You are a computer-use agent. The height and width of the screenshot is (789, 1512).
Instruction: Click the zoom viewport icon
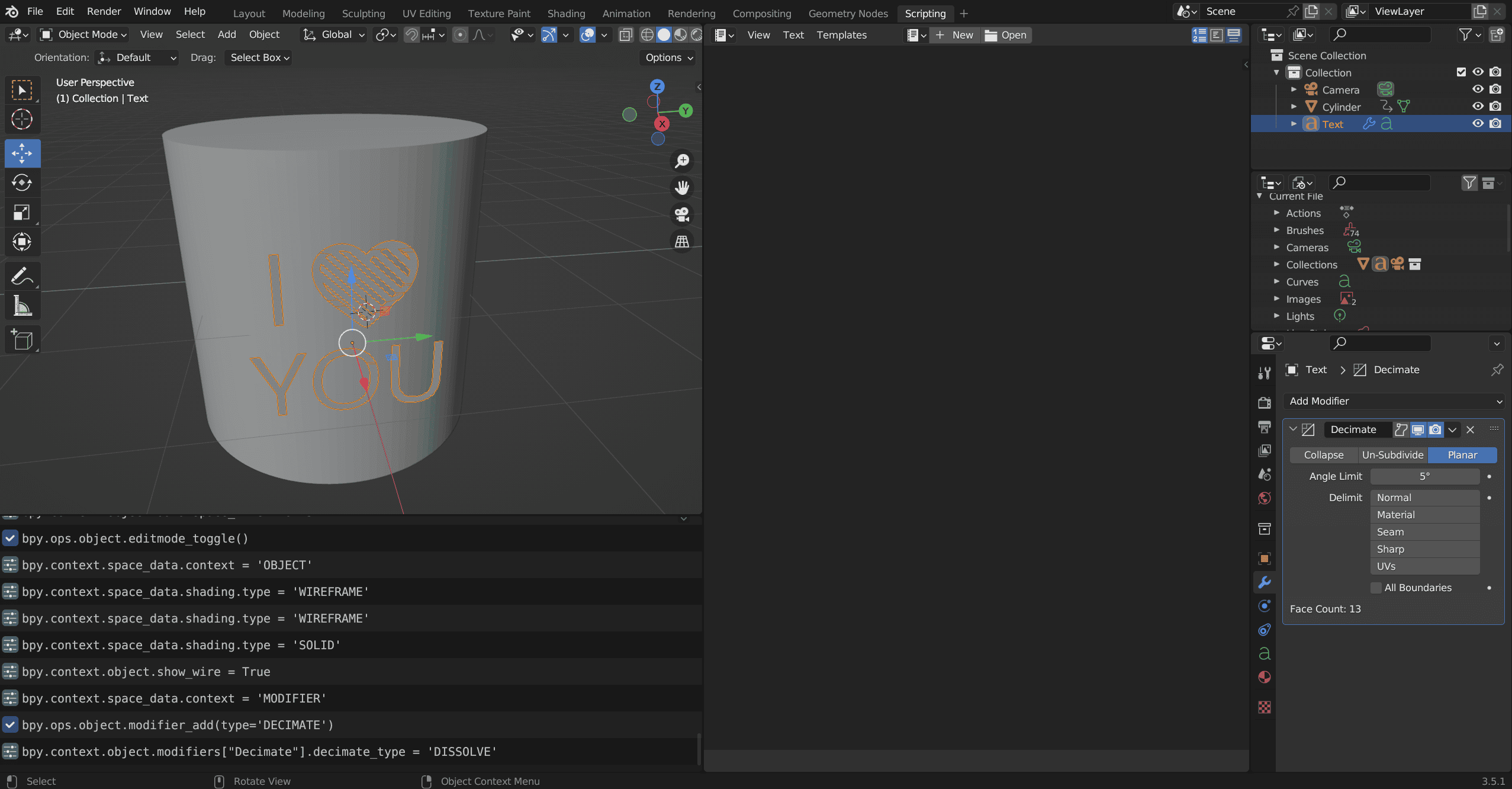coord(682,161)
